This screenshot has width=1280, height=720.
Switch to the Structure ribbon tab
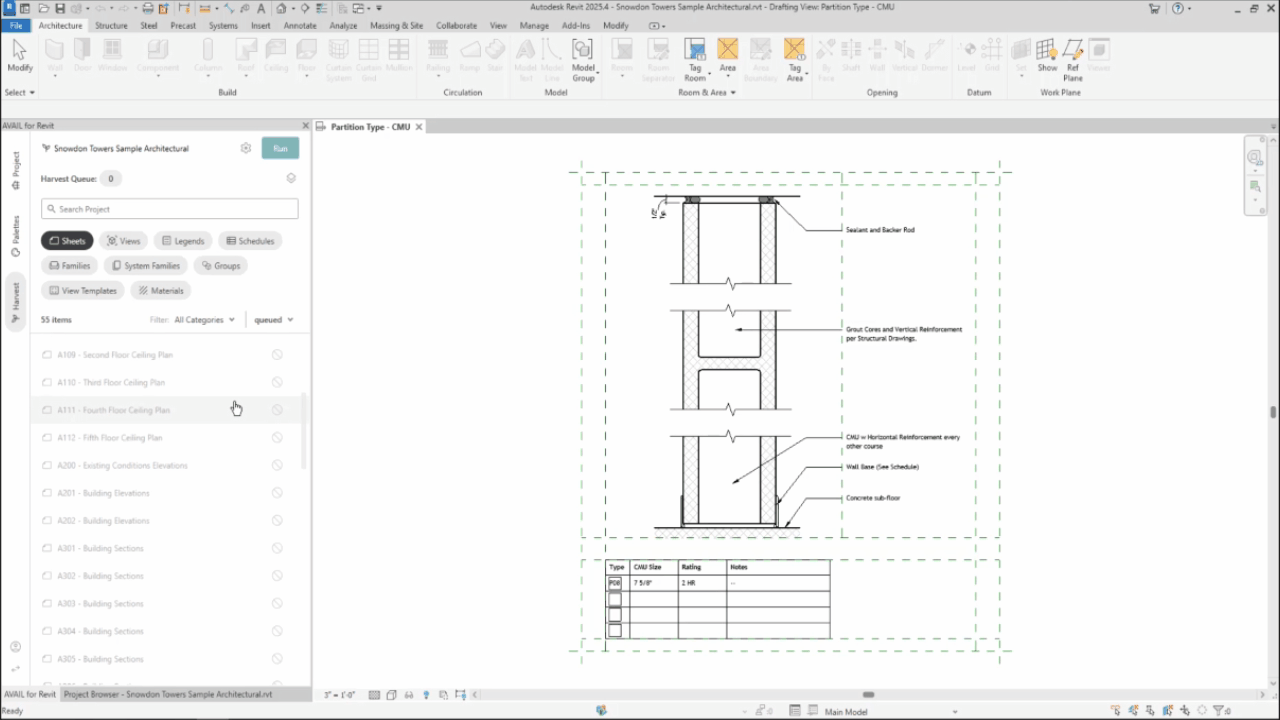coord(111,25)
